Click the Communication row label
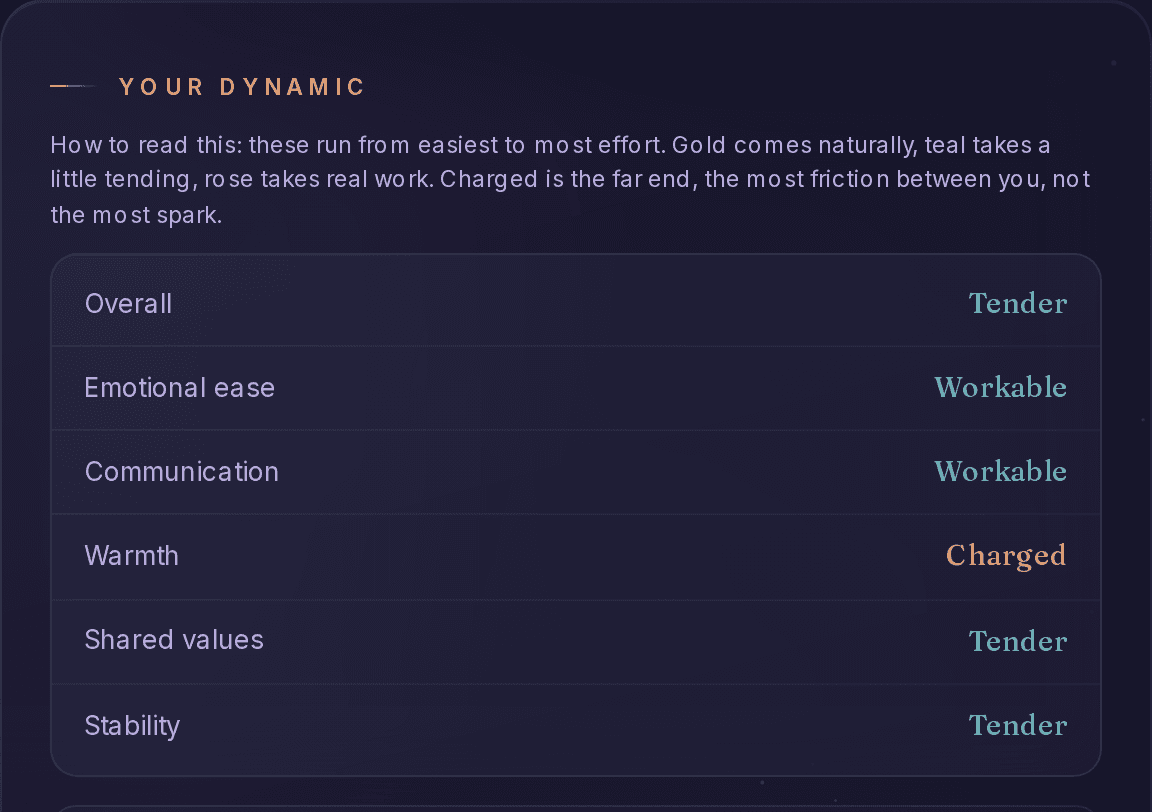Image resolution: width=1152 pixels, height=812 pixels. point(182,471)
